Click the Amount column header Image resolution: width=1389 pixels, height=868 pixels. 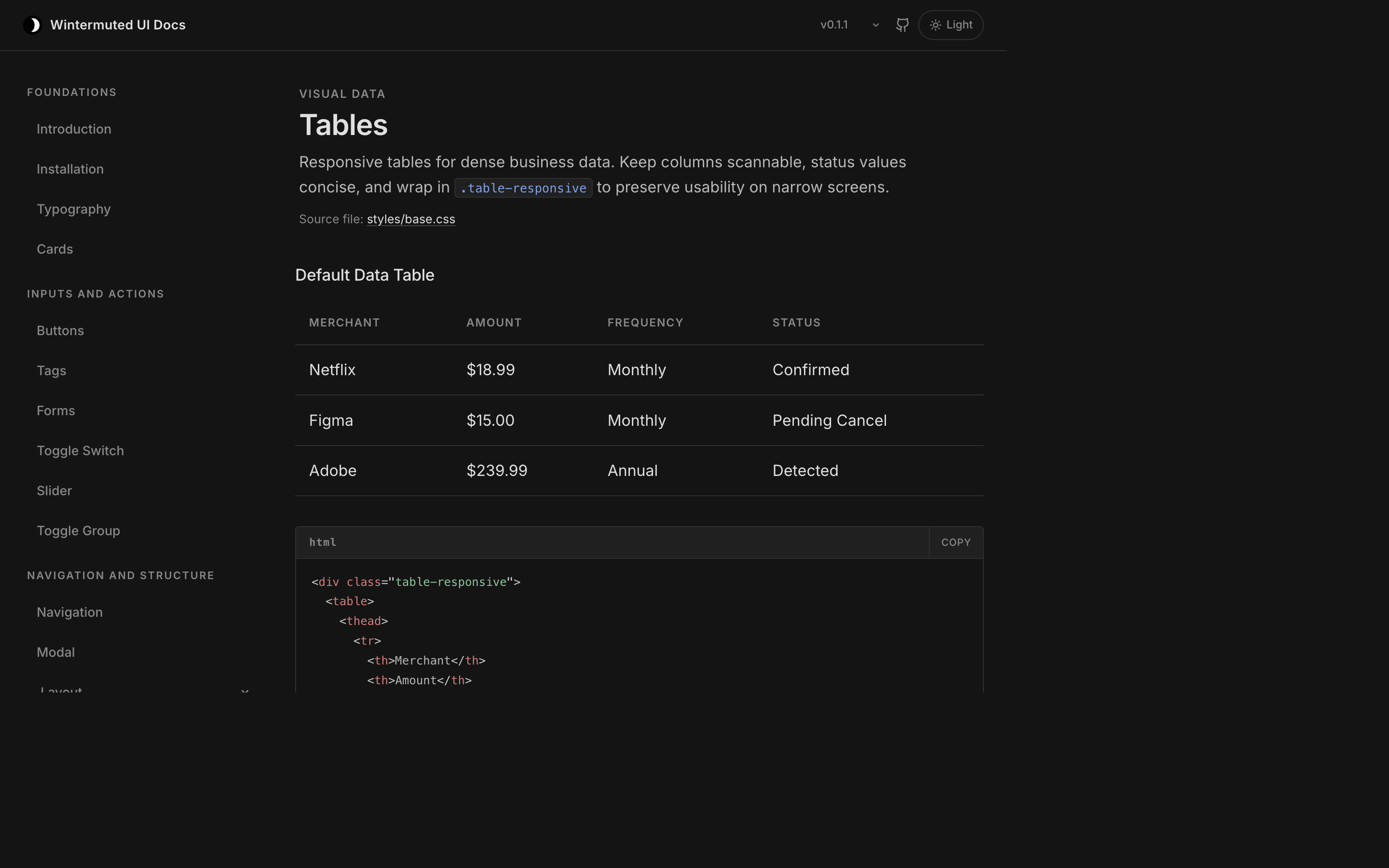[494, 323]
